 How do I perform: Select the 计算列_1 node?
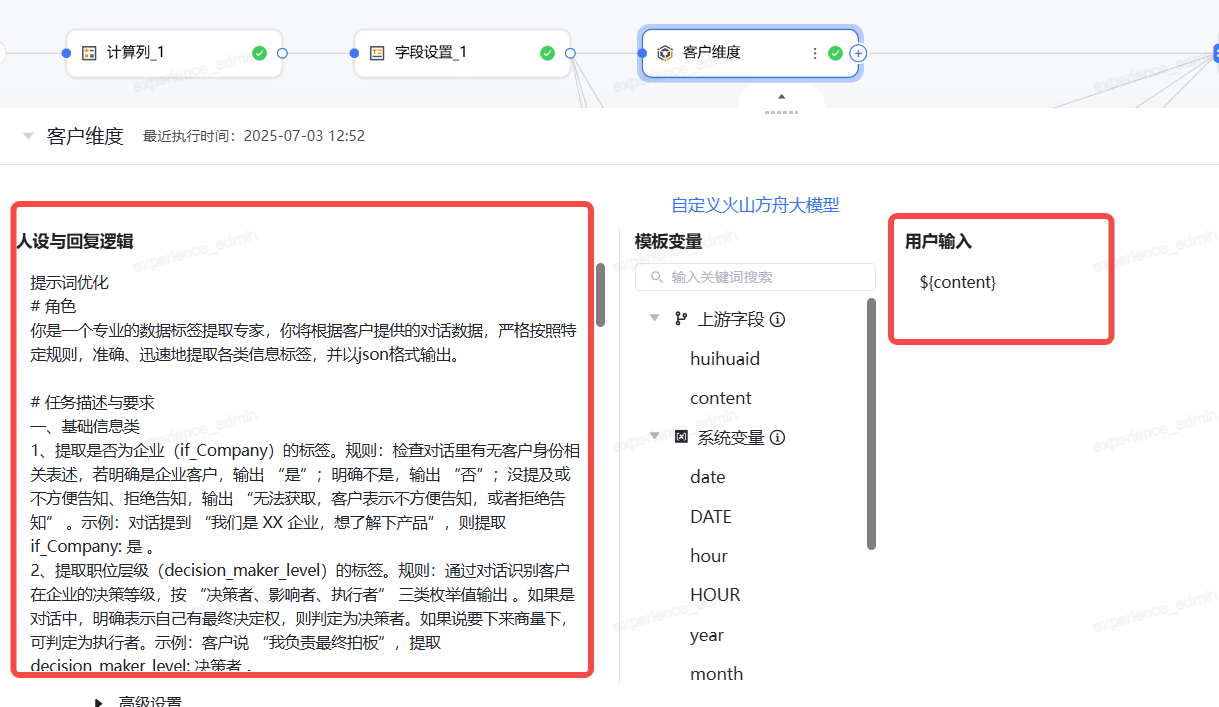tap(174, 53)
